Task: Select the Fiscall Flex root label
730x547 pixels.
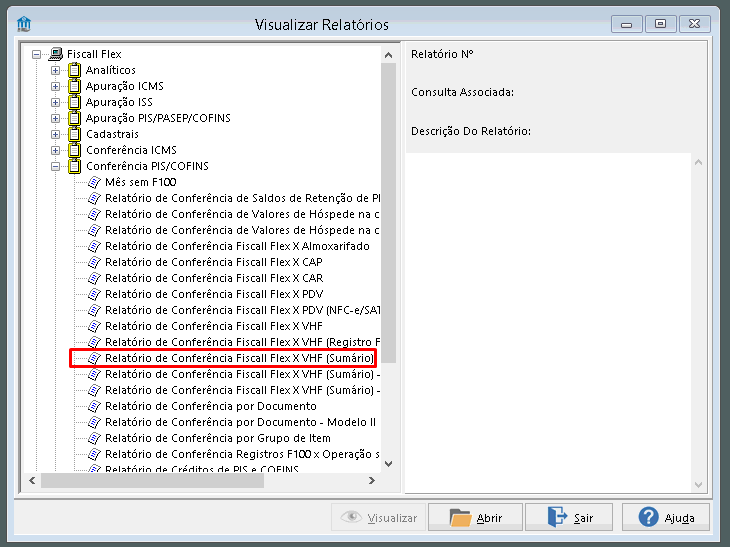Action: click(94, 54)
